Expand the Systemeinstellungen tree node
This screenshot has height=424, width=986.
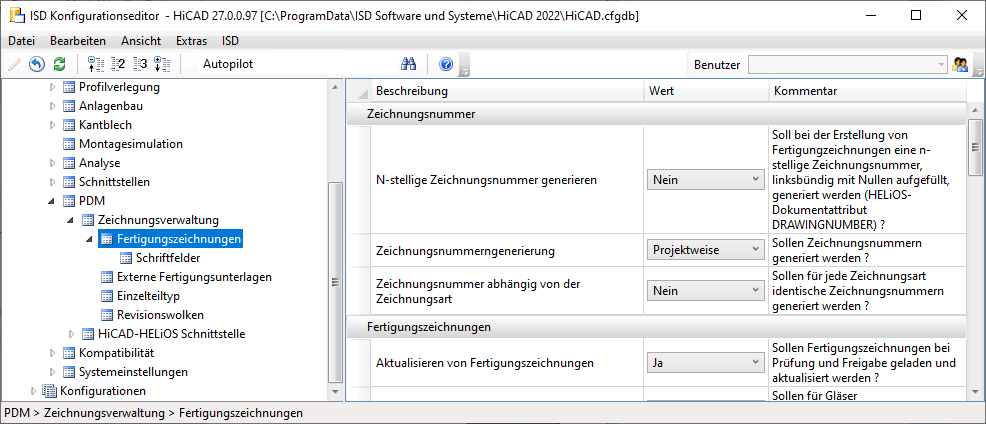coord(53,372)
